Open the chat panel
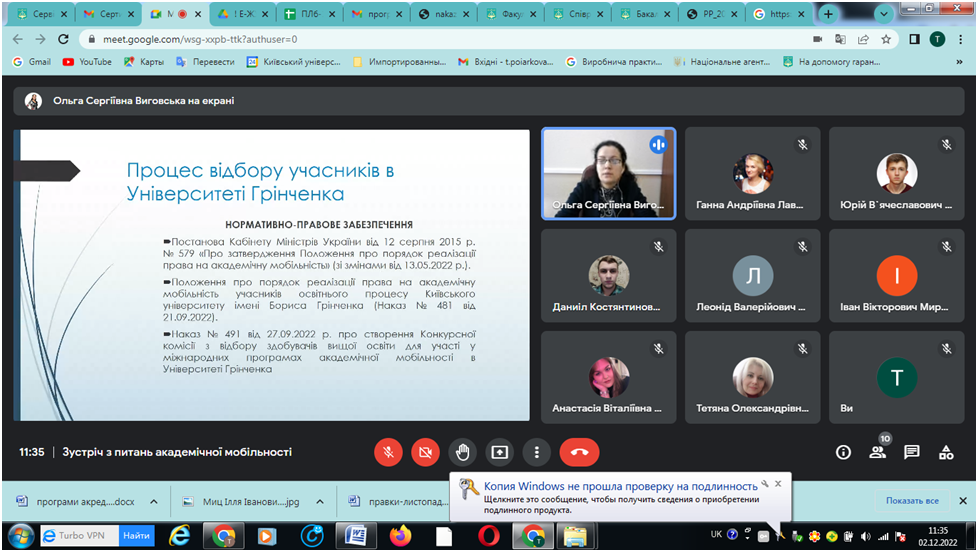978x552 pixels. [911, 452]
